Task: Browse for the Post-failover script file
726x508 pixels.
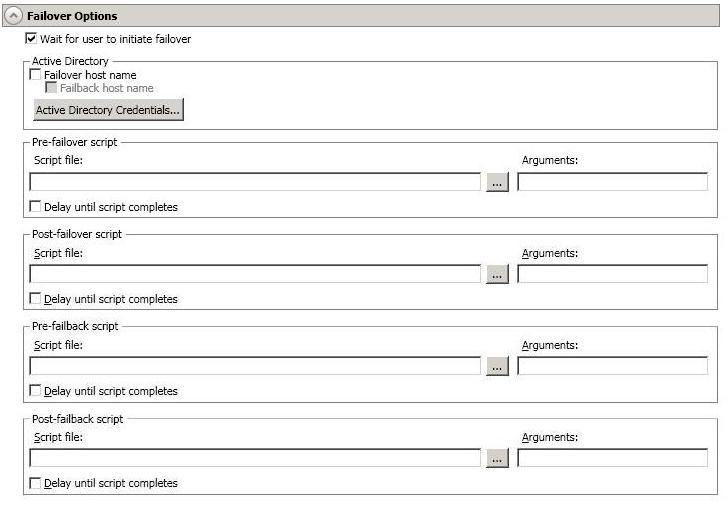Action: (498, 275)
